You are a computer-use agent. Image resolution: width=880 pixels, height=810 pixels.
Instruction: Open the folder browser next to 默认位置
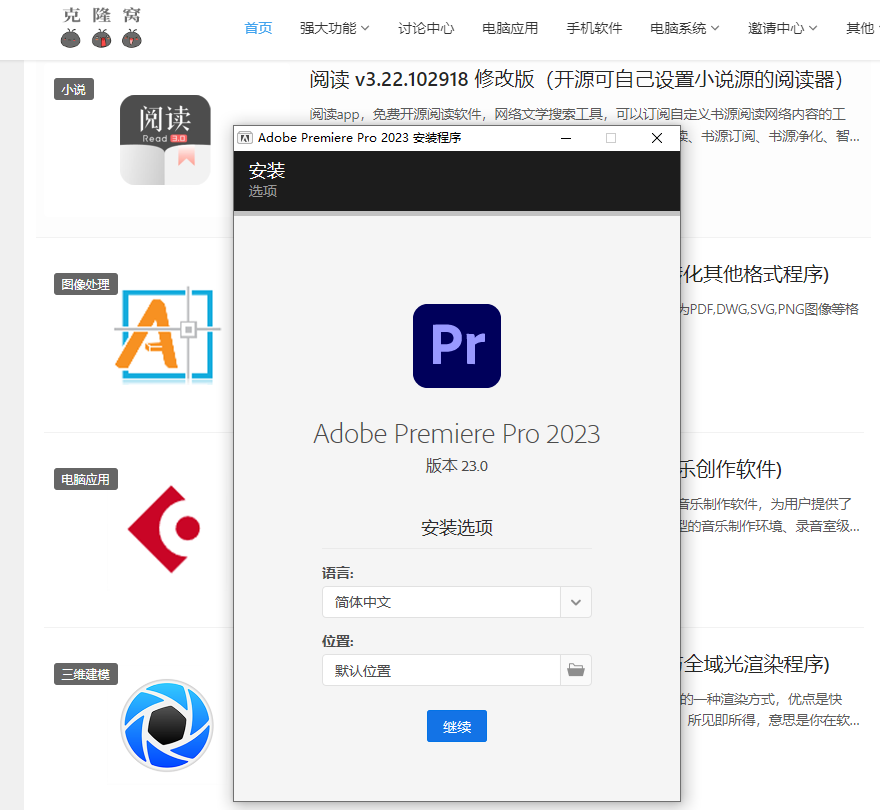click(x=575, y=671)
